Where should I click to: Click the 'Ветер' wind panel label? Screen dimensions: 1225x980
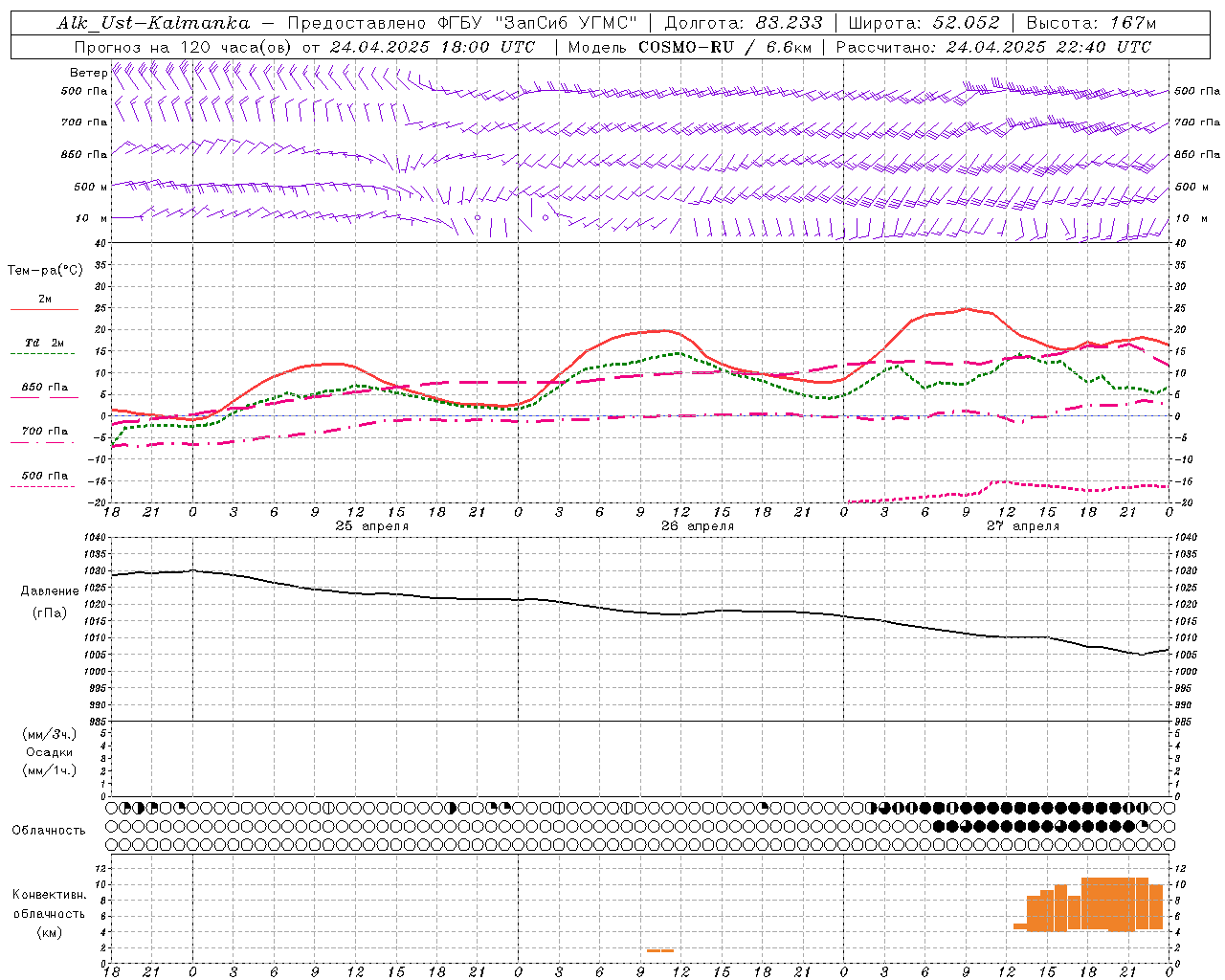[x=88, y=73]
